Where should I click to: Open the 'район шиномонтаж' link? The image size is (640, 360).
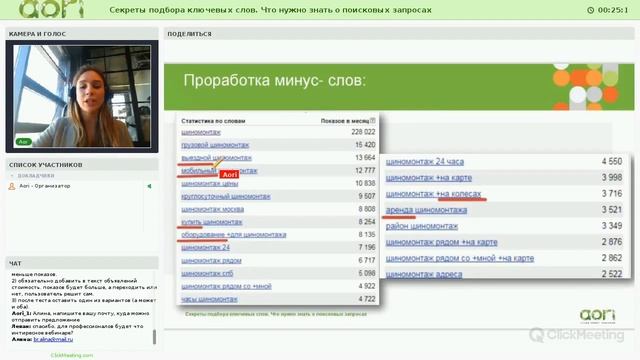click(422, 226)
